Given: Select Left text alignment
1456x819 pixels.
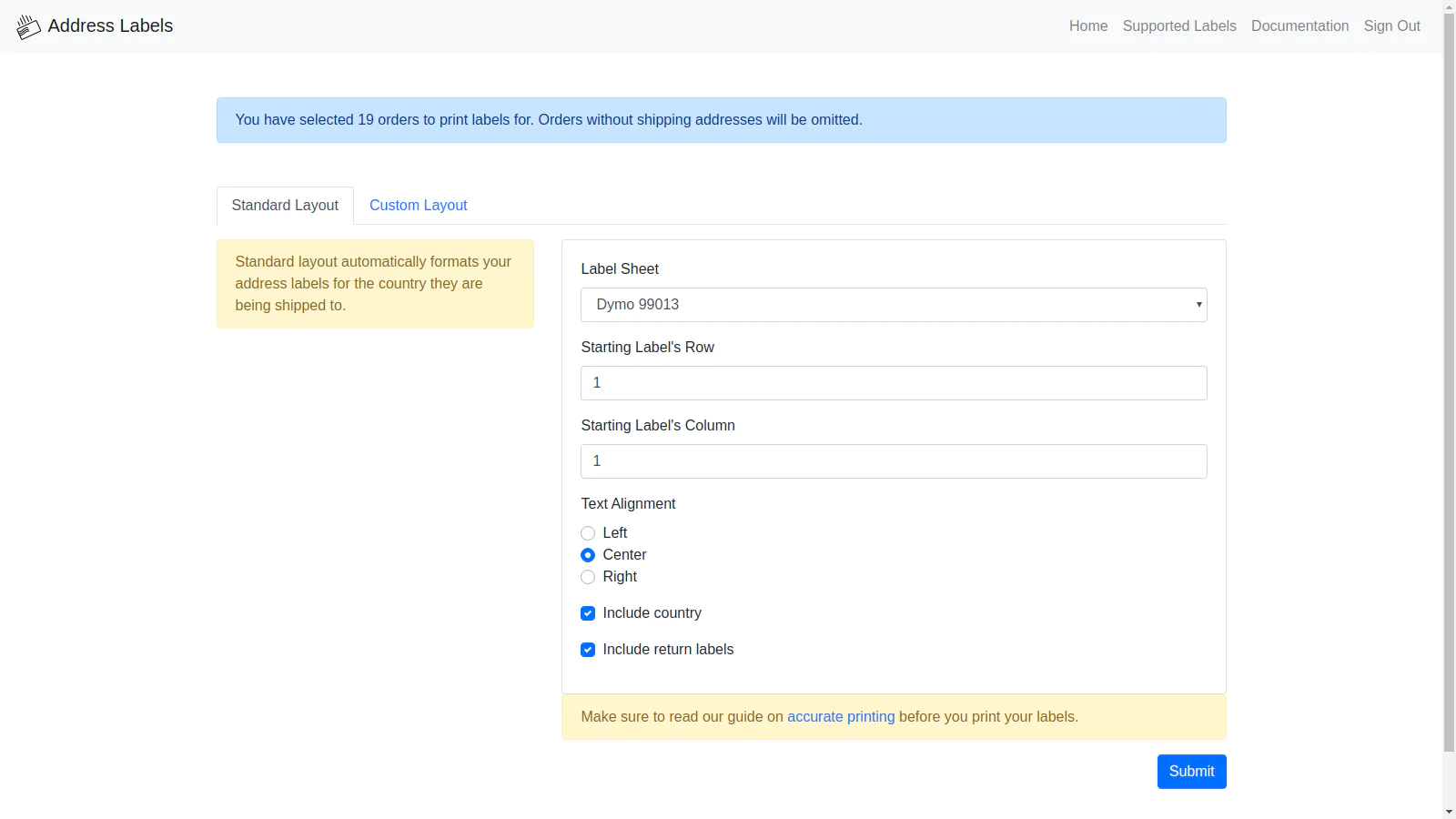Looking at the screenshot, I should click(588, 533).
